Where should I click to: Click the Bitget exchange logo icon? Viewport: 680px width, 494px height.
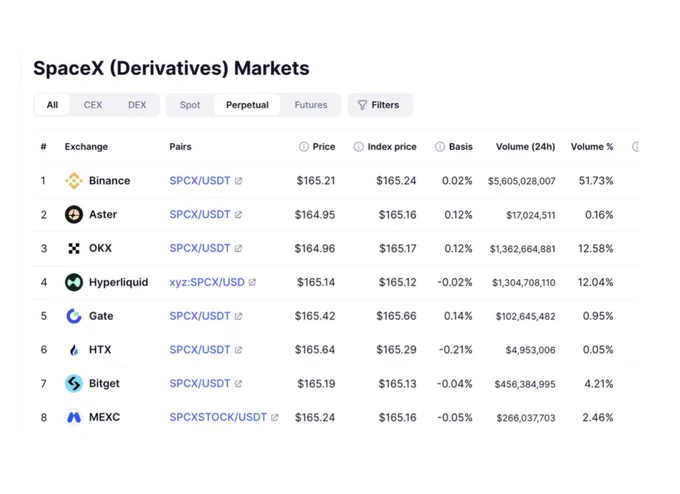pos(74,383)
